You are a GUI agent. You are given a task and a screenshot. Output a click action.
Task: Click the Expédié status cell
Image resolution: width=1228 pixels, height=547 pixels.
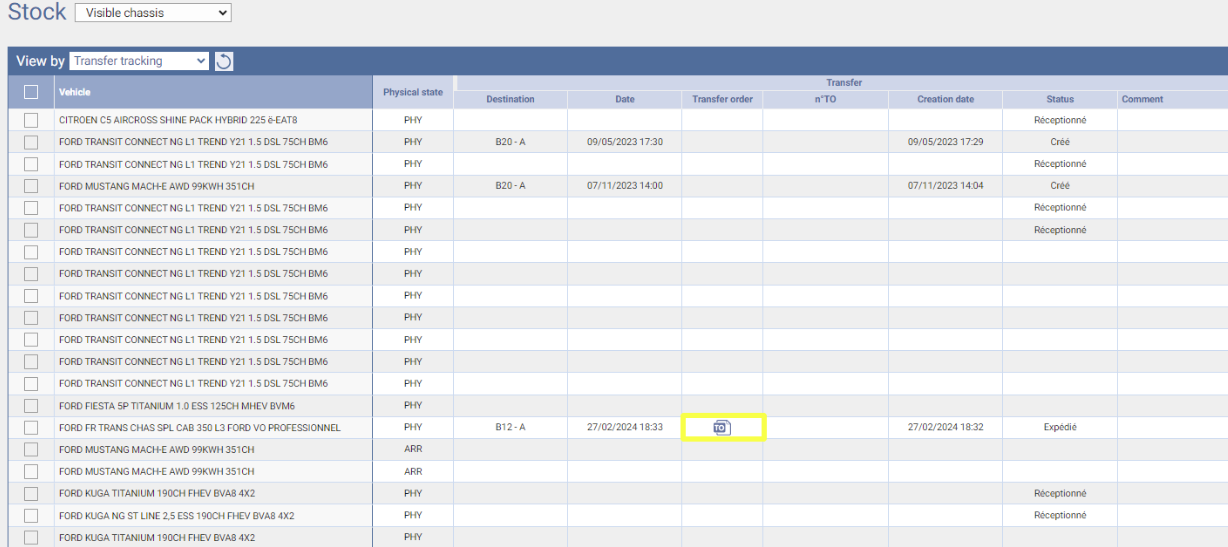coord(1060,428)
